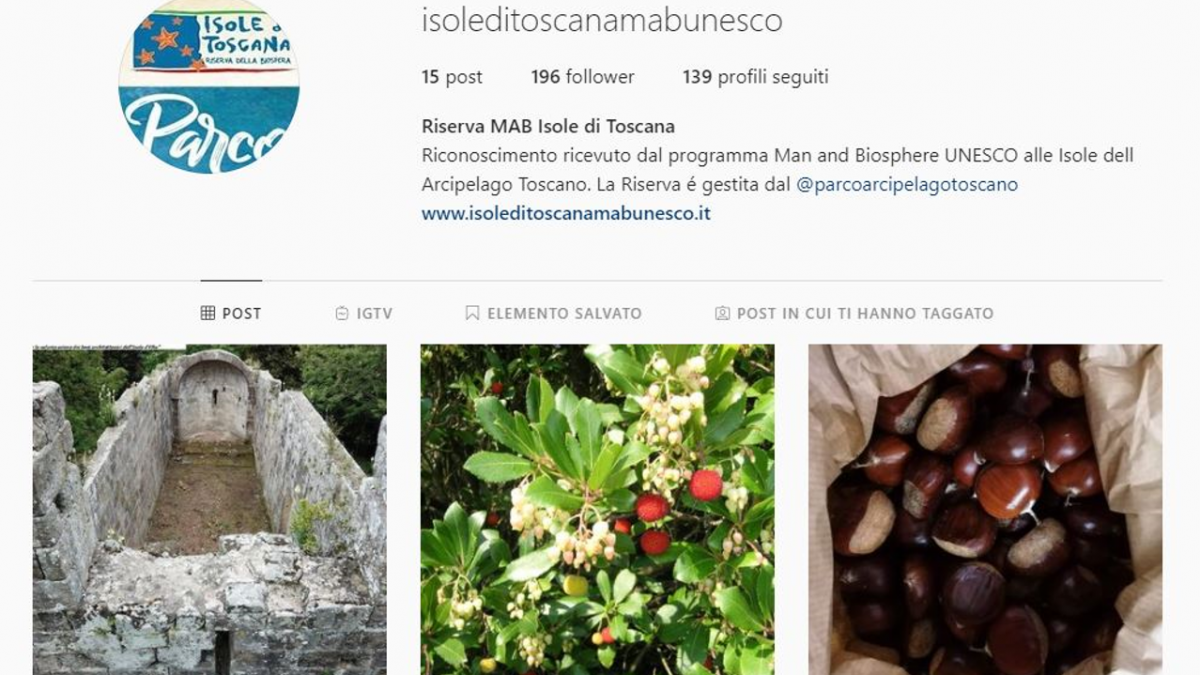
Task: Open the stone ruins post thumbnail
Action: tap(210, 510)
